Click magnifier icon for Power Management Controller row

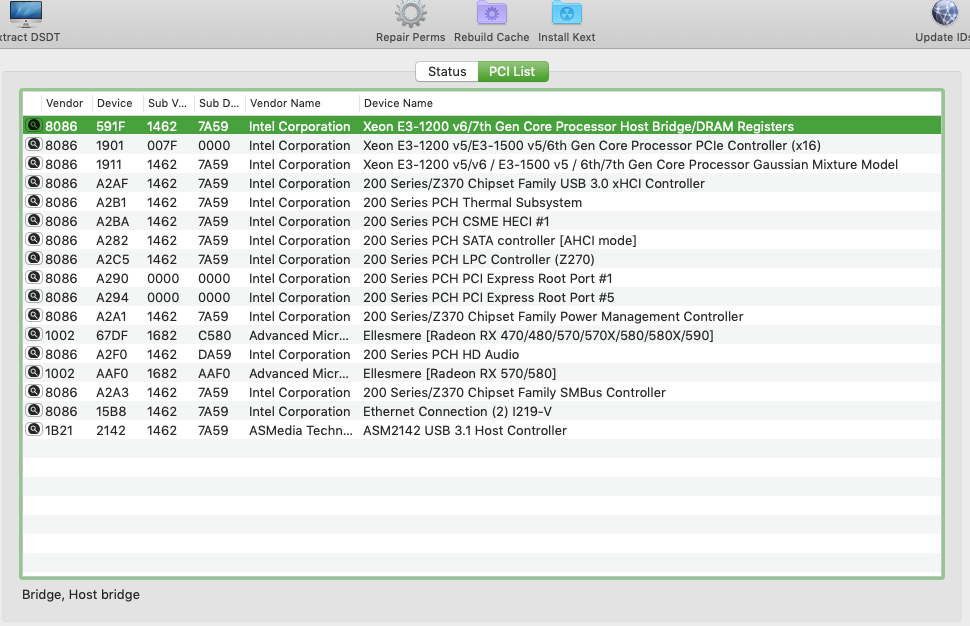[33, 315]
